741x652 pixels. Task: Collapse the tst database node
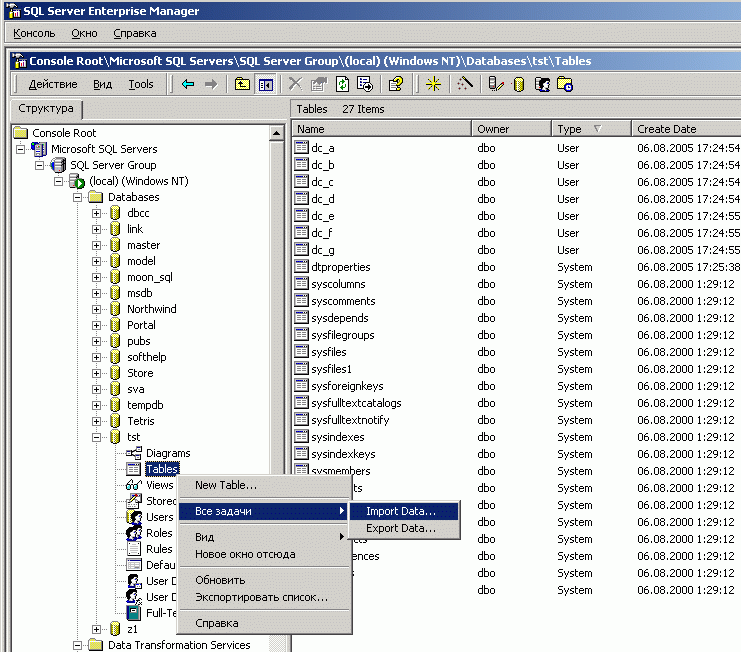point(96,438)
